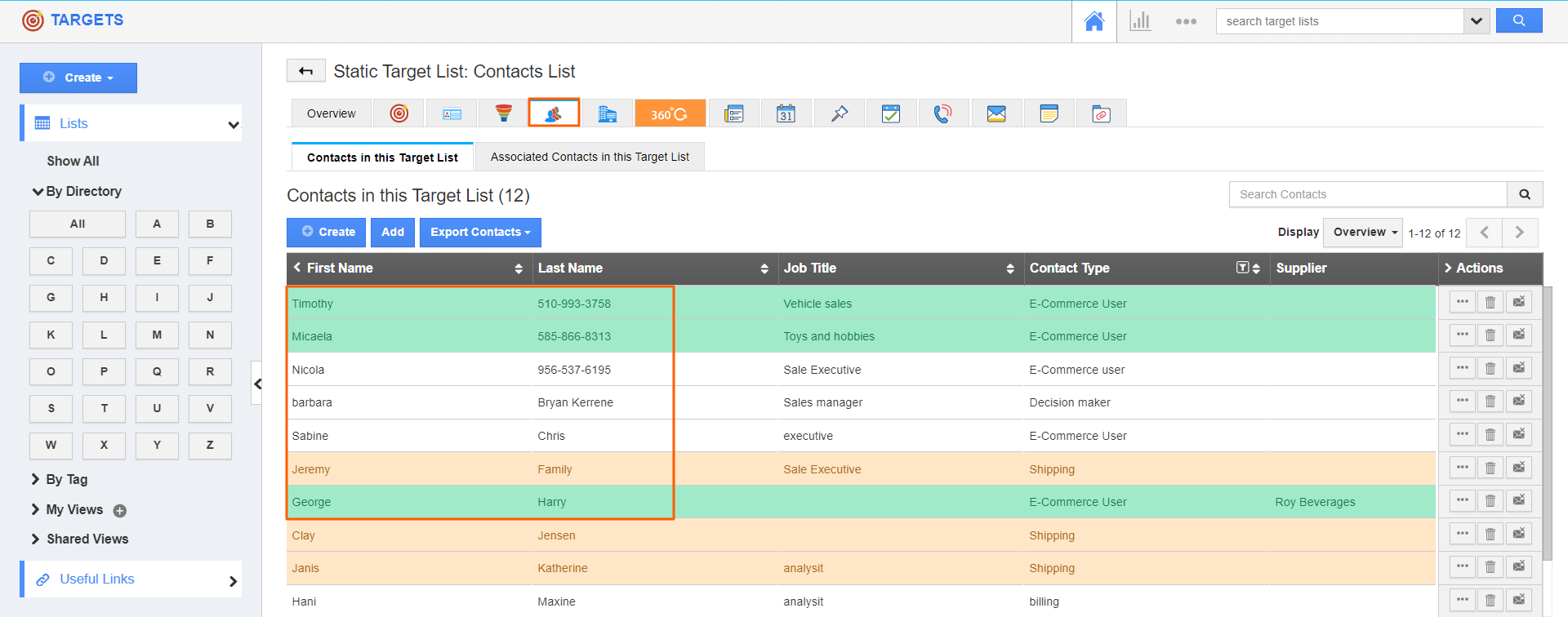The image size is (1568, 617).
Task: Open the email envelope icon tab
Action: (996, 113)
